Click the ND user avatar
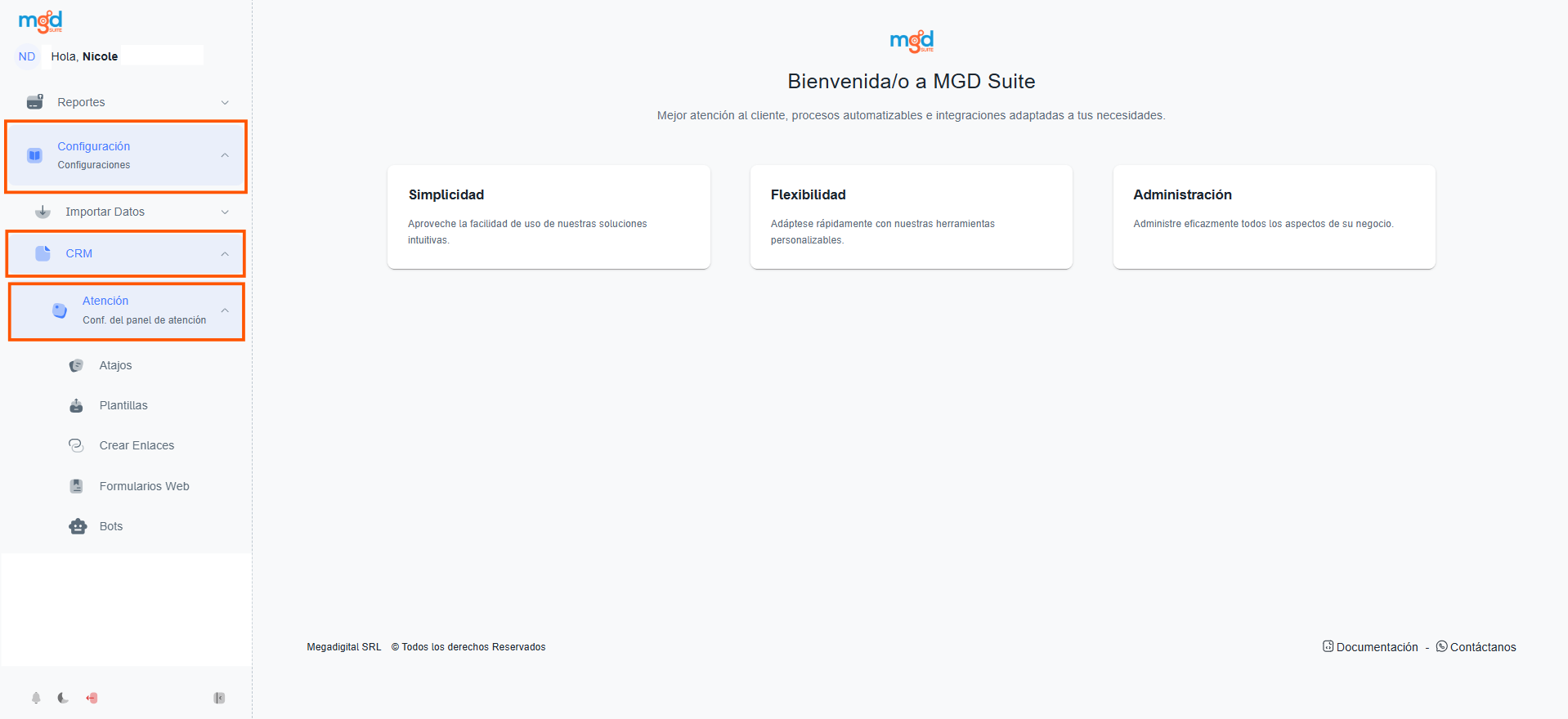This screenshot has width=1568, height=719. click(x=27, y=56)
